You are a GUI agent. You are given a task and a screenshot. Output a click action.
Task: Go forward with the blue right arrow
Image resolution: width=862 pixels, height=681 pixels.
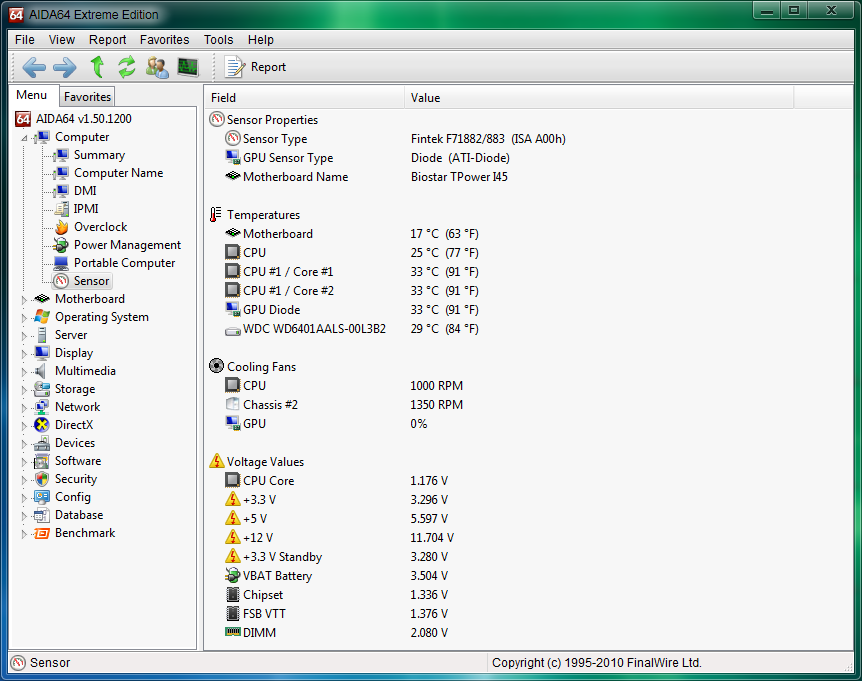coord(65,67)
